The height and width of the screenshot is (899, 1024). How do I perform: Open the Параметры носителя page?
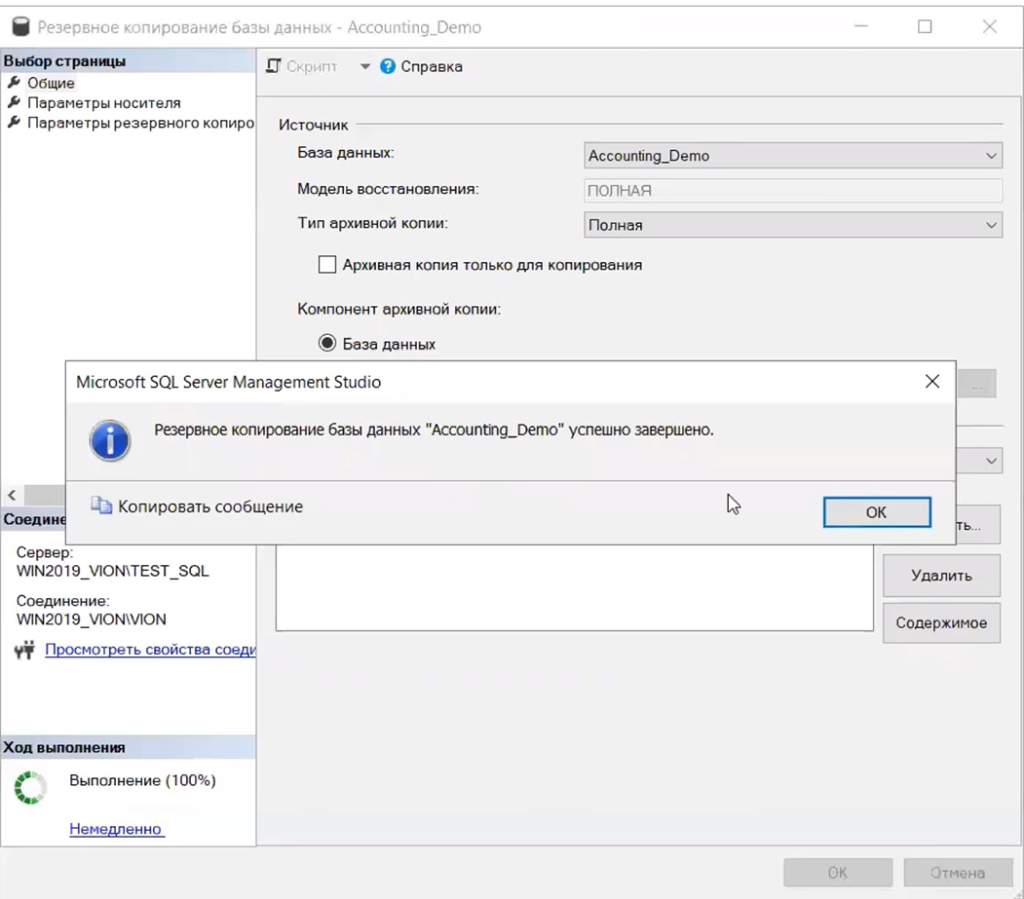[103, 103]
